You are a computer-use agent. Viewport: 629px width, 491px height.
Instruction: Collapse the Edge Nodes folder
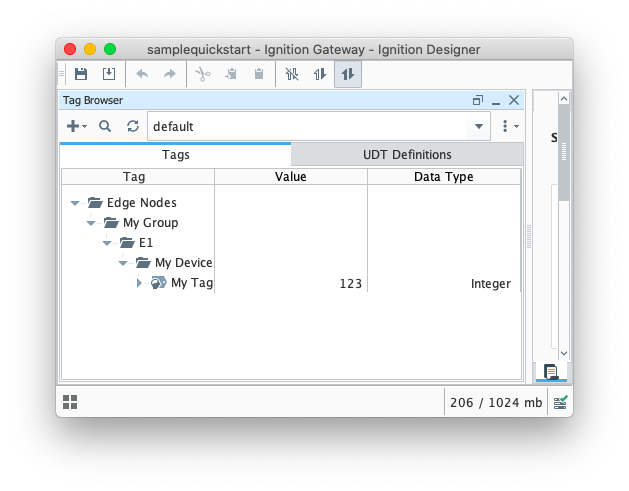click(x=76, y=203)
